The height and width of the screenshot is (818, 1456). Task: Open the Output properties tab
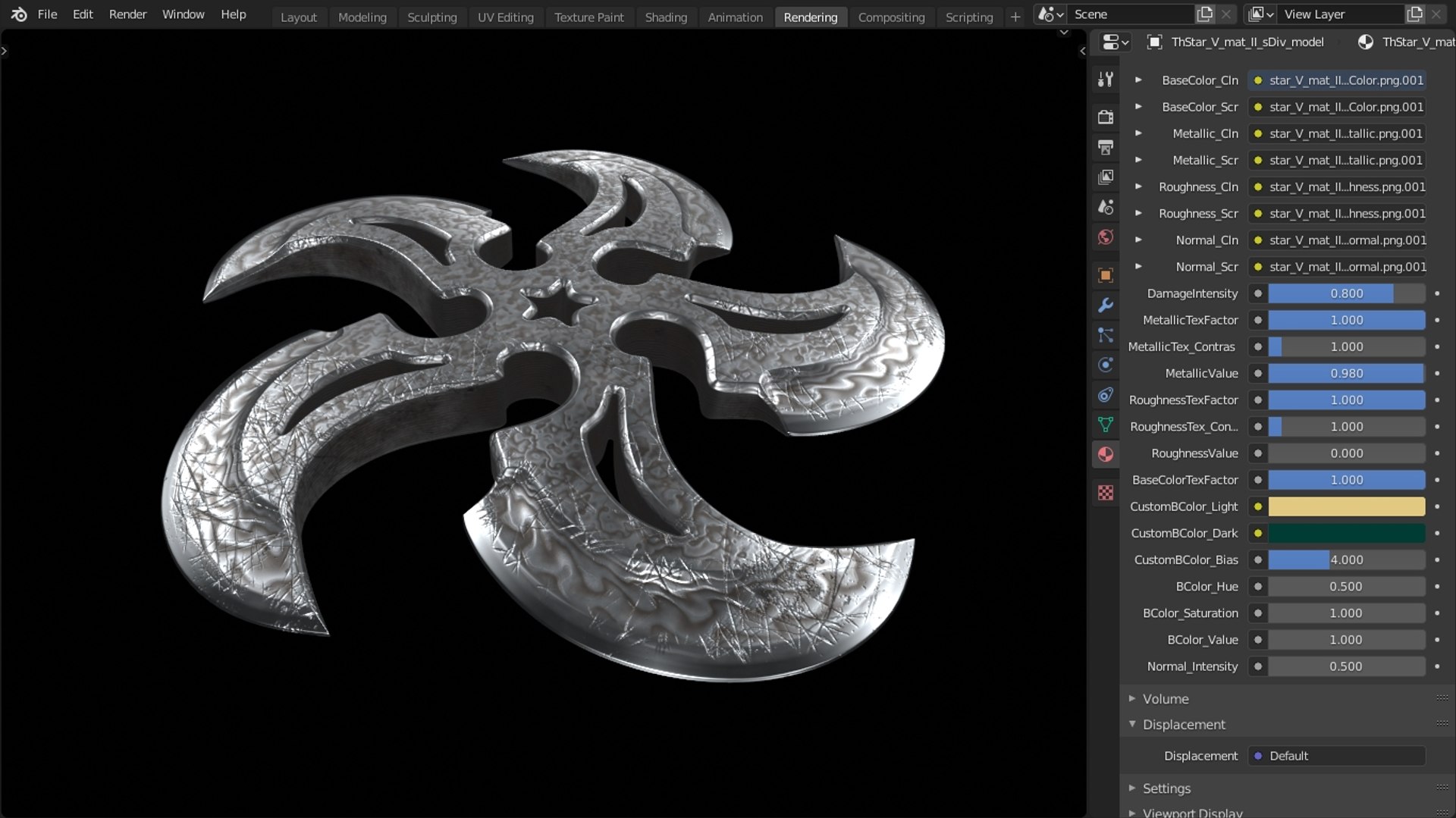pos(1106,147)
